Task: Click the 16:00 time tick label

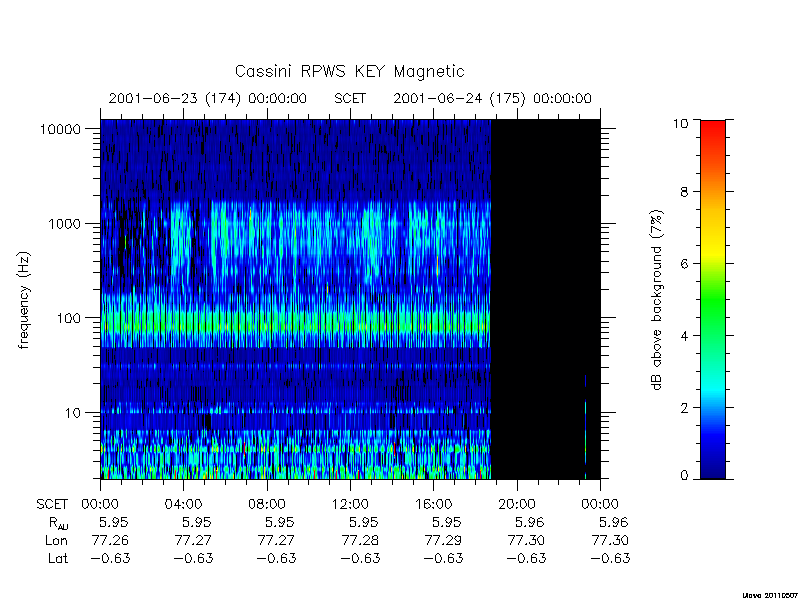Action: 433,505
